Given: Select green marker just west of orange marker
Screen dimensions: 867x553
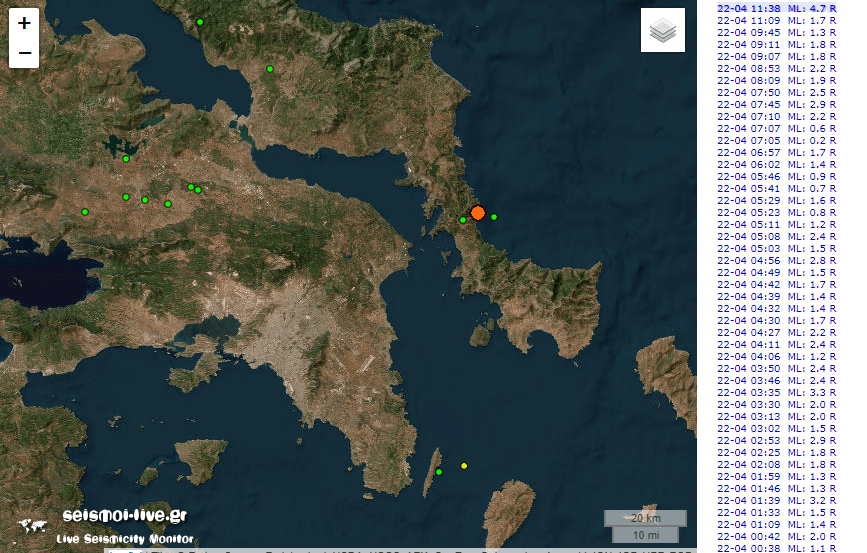Looking at the screenshot, I should click(x=463, y=220).
